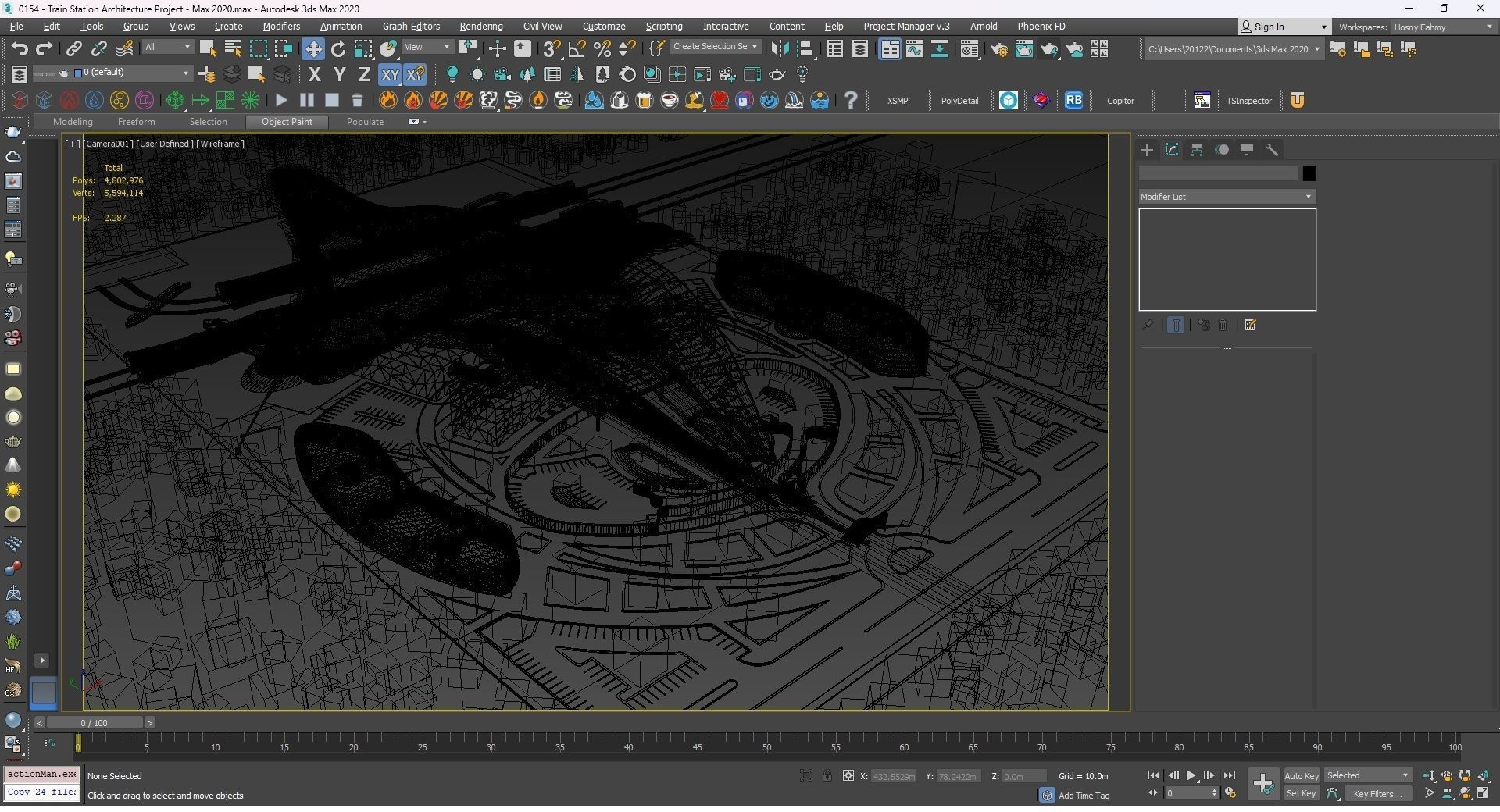The width and height of the screenshot is (1500, 812).
Task: Expand the Sign In dropdown arrow
Action: [1323, 27]
